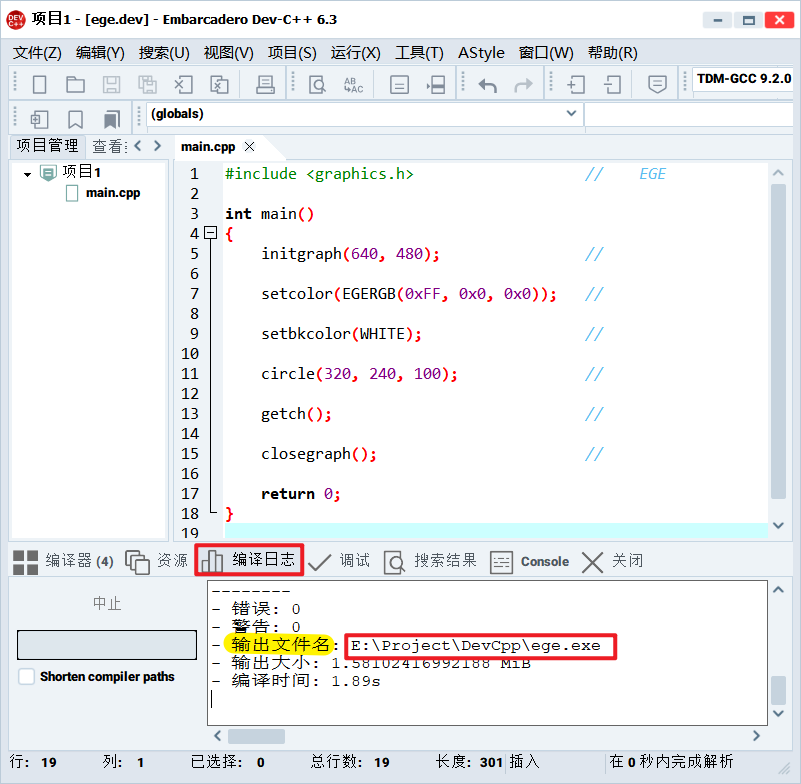Click the editor scroll down arrow
This screenshot has width=801, height=784.
pos(778,525)
